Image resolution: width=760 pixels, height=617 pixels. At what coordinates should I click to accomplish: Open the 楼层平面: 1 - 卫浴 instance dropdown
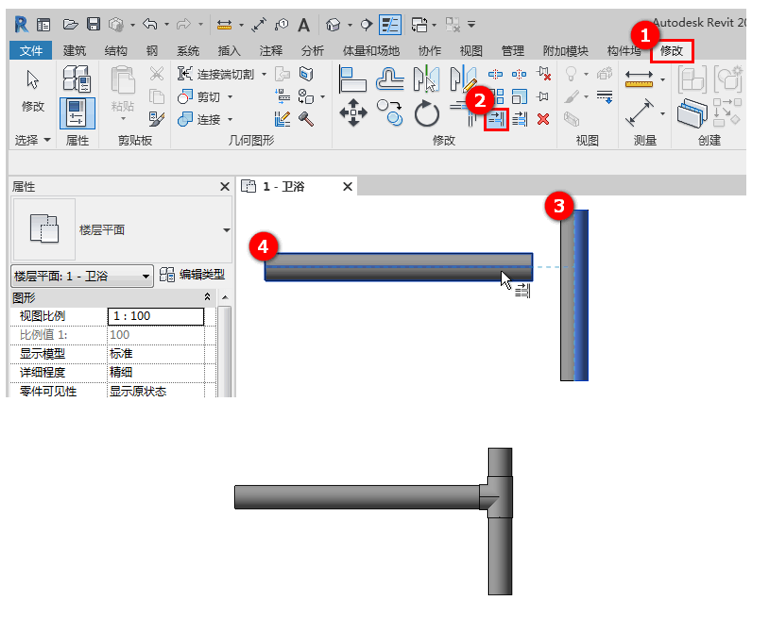coord(146,275)
